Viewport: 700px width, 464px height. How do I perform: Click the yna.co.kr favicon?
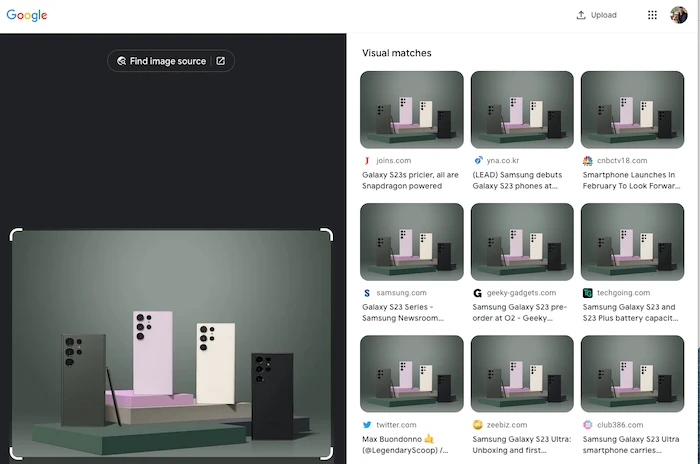(x=478, y=160)
